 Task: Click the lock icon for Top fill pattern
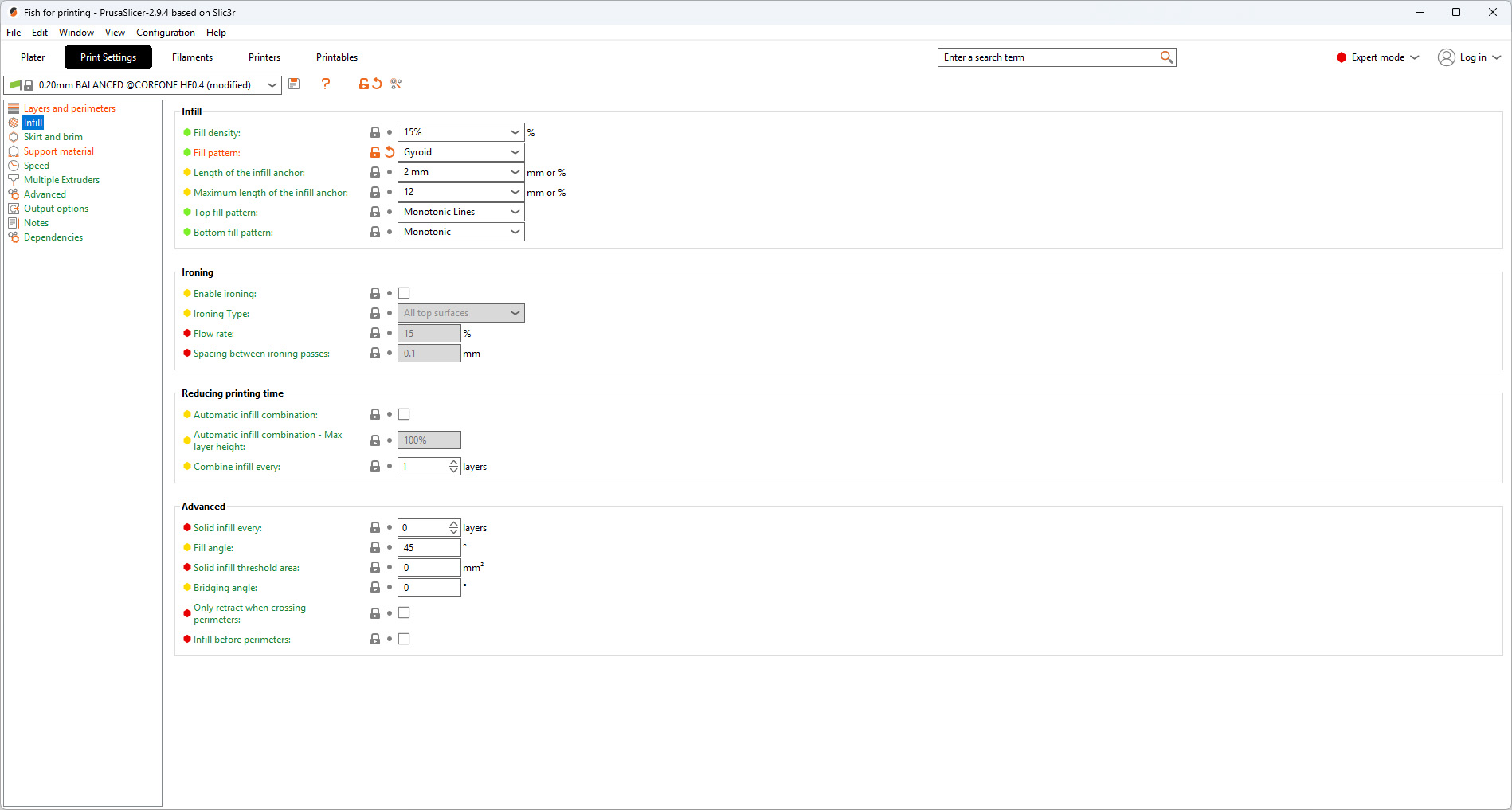coord(375,212)
